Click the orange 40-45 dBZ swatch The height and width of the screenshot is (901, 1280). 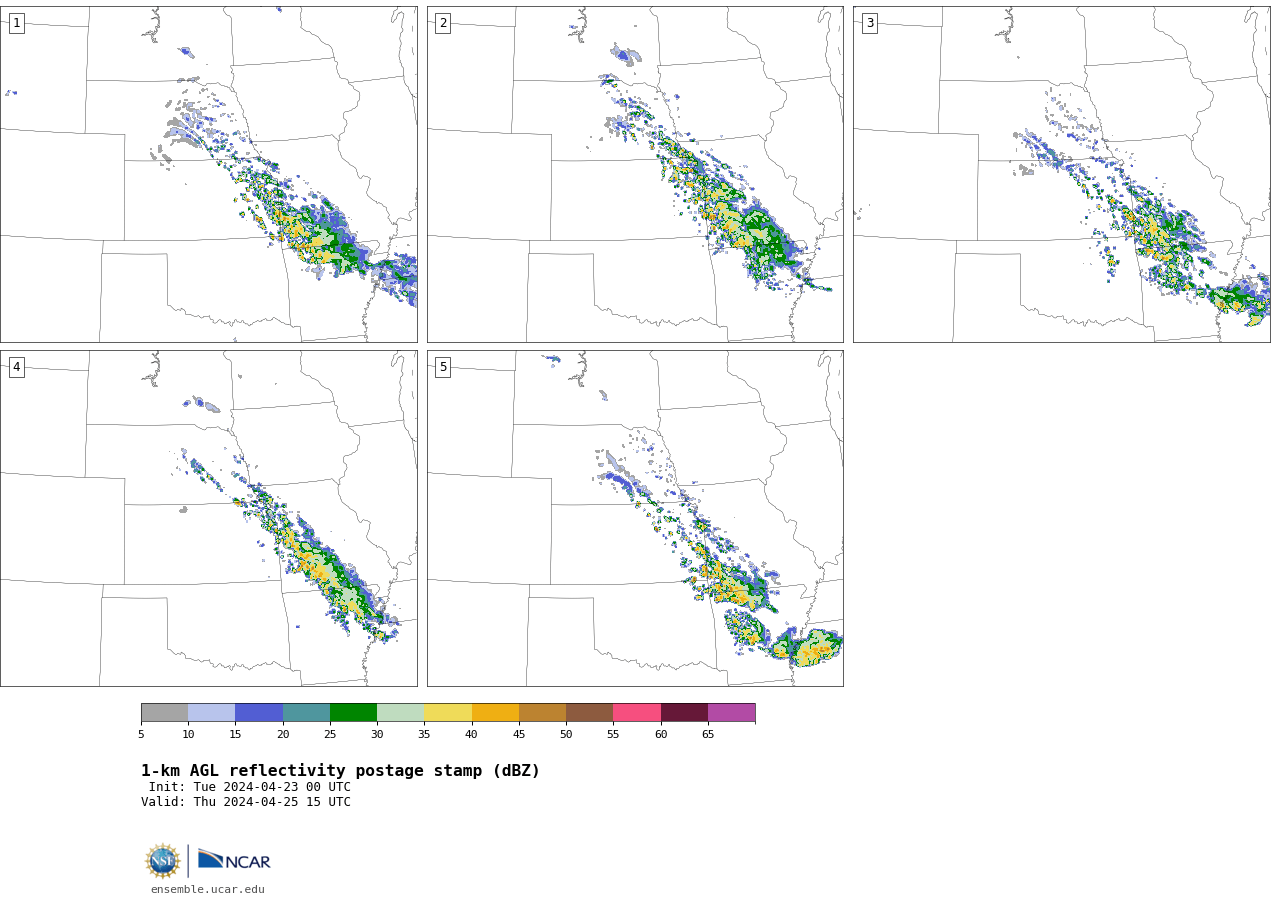[495, 713]
